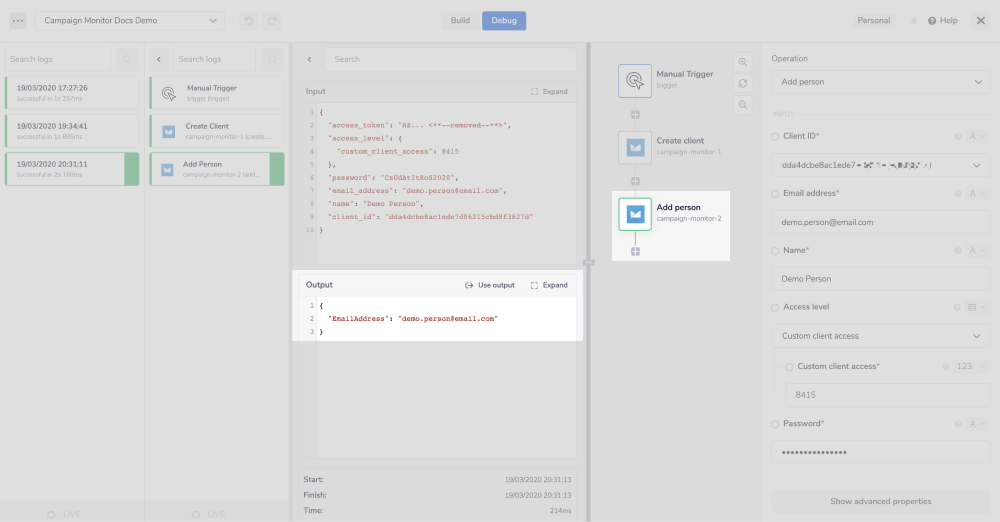This screenshot has width=1000, height=522.
Task: Click Show advanced properties button
Action: [880, 501]
